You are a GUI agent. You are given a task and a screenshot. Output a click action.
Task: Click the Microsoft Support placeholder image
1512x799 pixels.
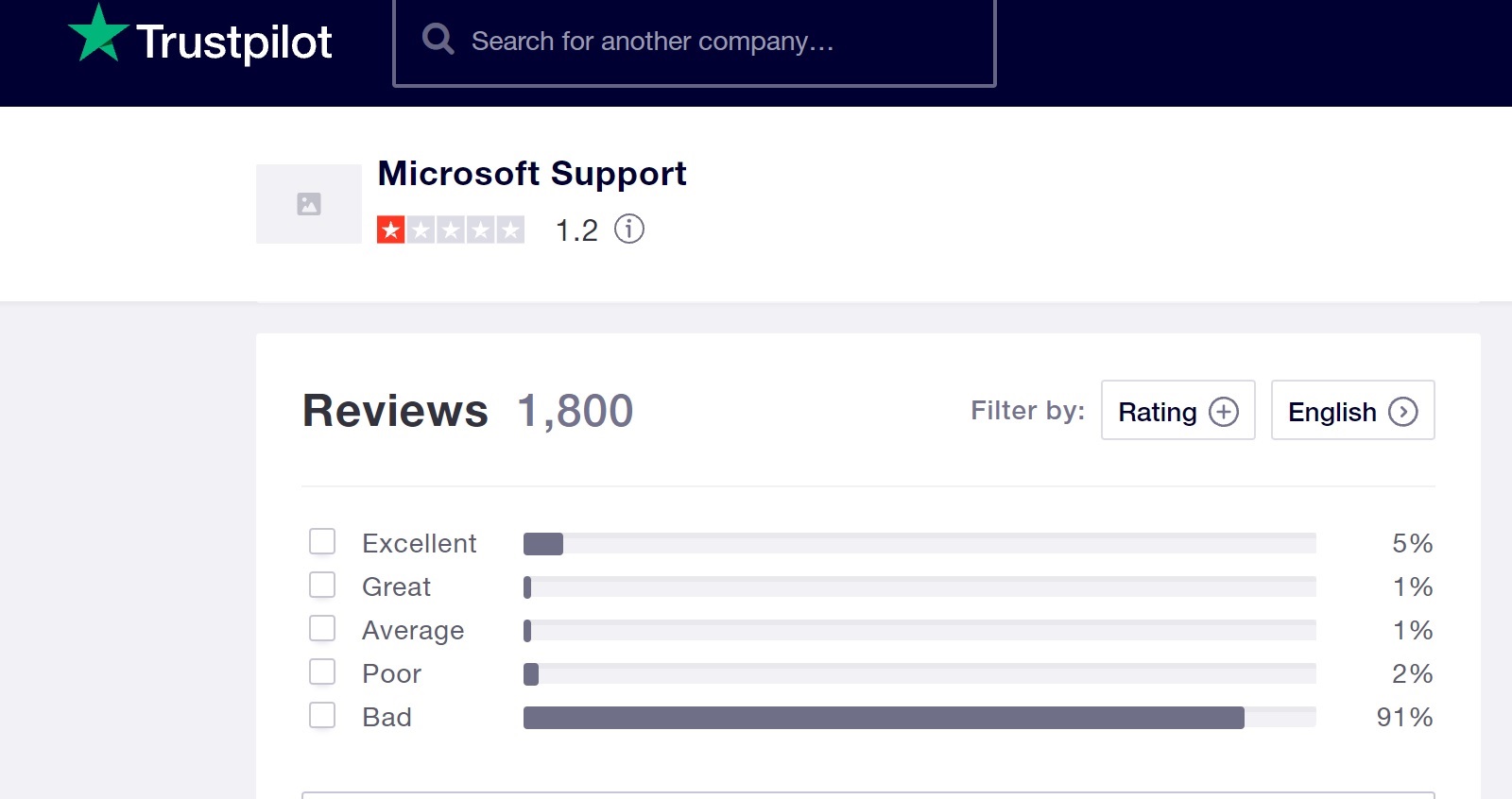[309, 204]
